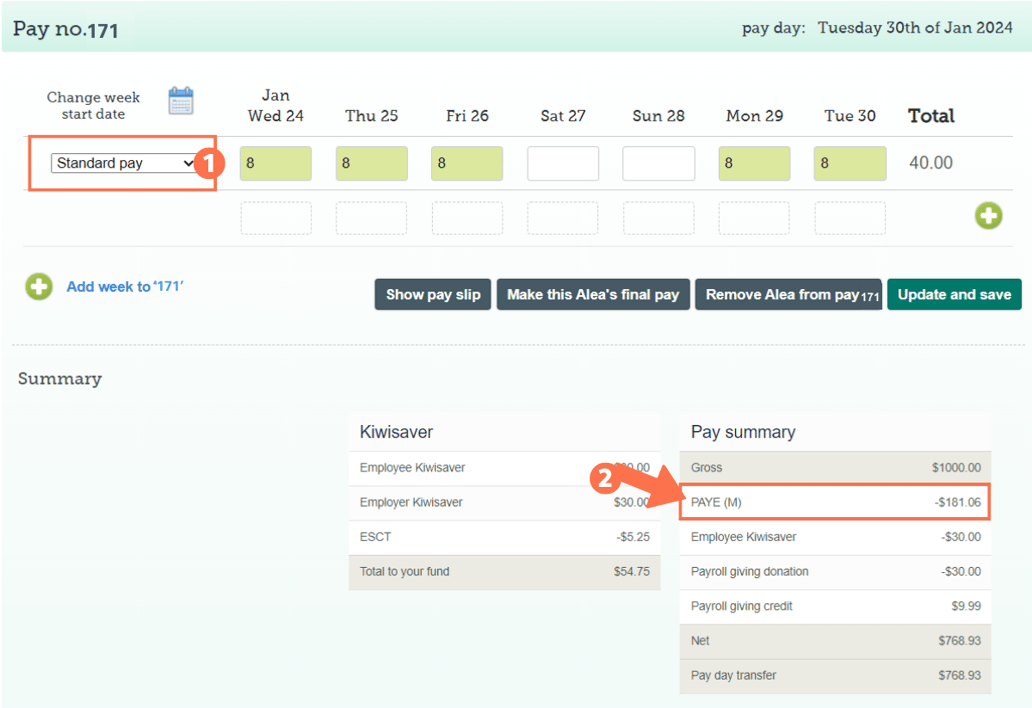Viewport: 1032px width, 708px height.
Task: Click the Thu 25 hours input
Action: [371, 163]
